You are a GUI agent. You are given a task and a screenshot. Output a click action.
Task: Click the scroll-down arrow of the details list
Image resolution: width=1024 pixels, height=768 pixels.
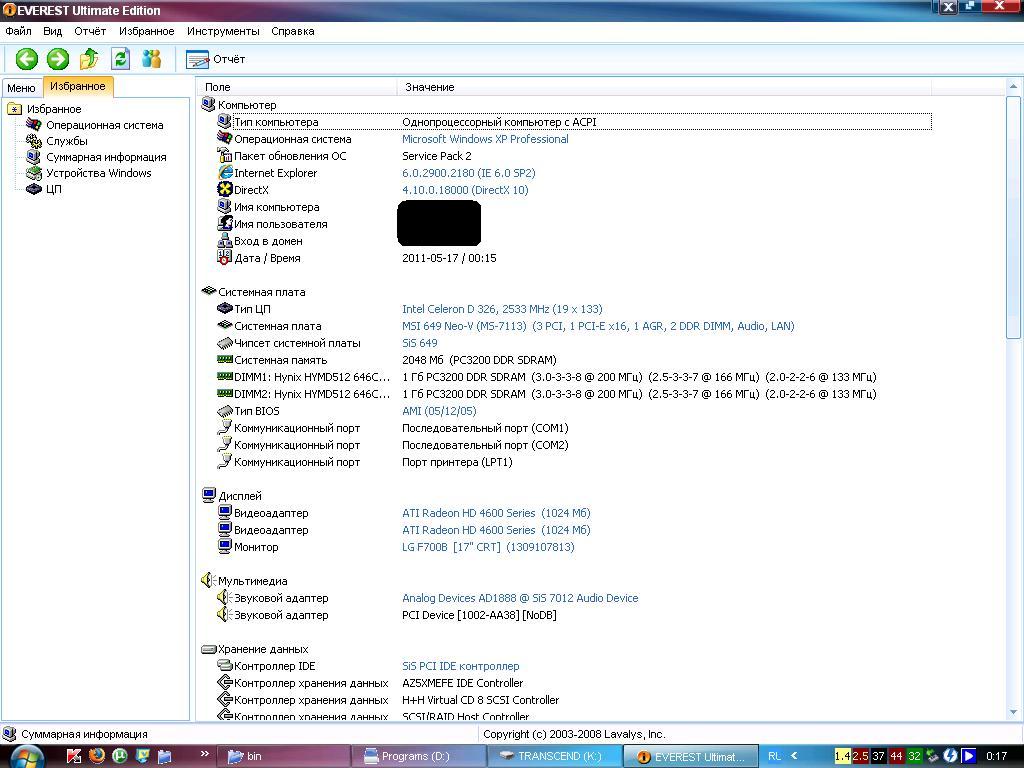1013,712
